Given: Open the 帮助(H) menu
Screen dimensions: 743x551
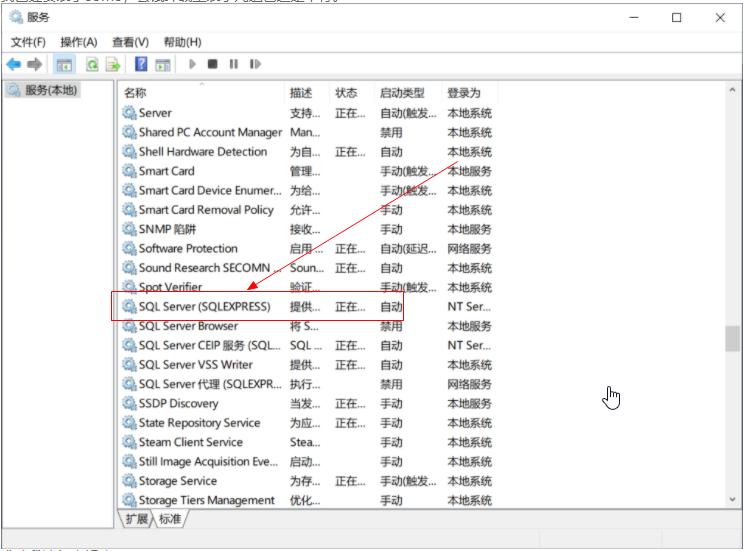Looking at the screenshot, I should coord(182,42).
